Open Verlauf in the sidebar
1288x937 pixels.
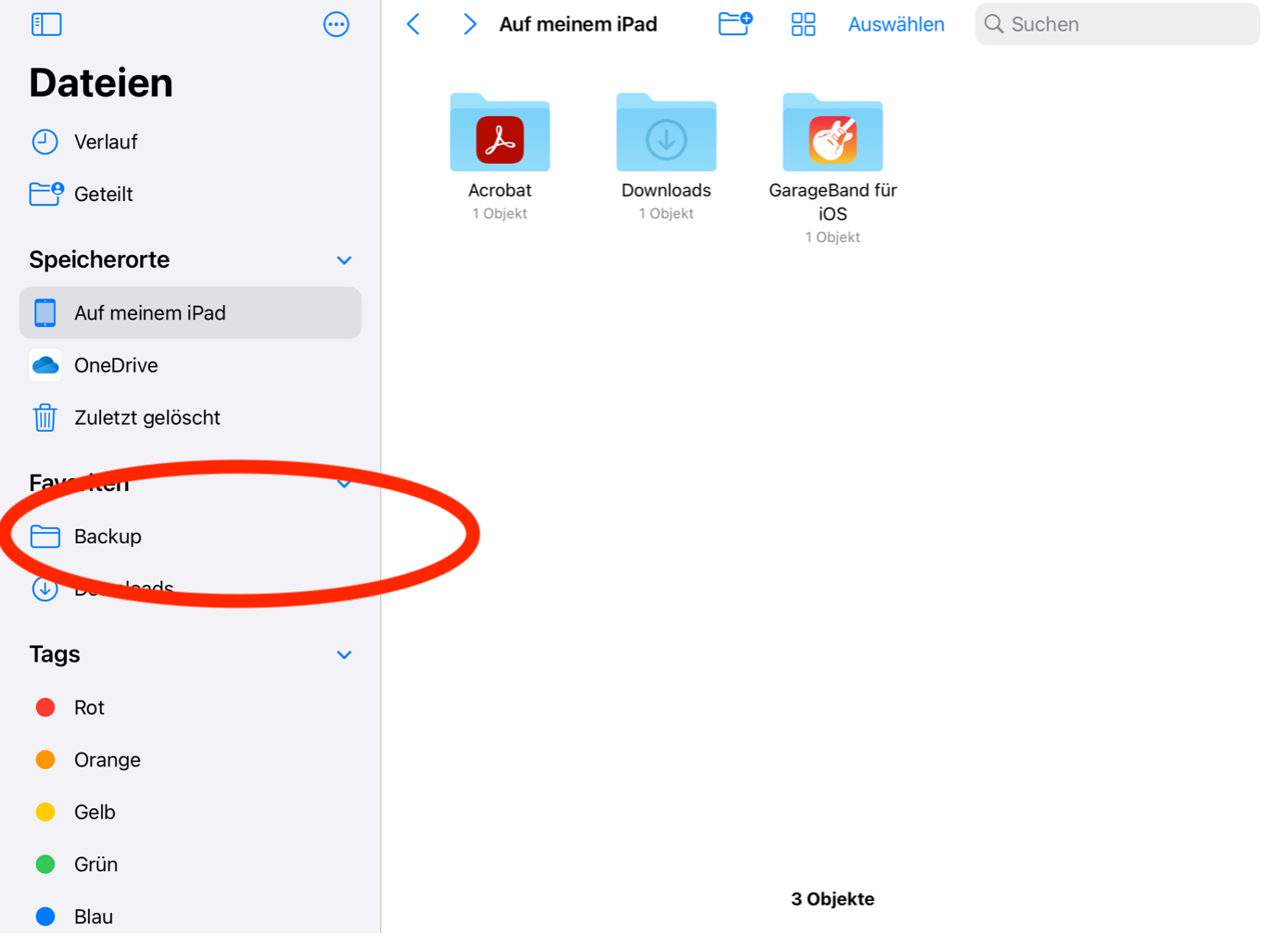[x=105, y=142]
